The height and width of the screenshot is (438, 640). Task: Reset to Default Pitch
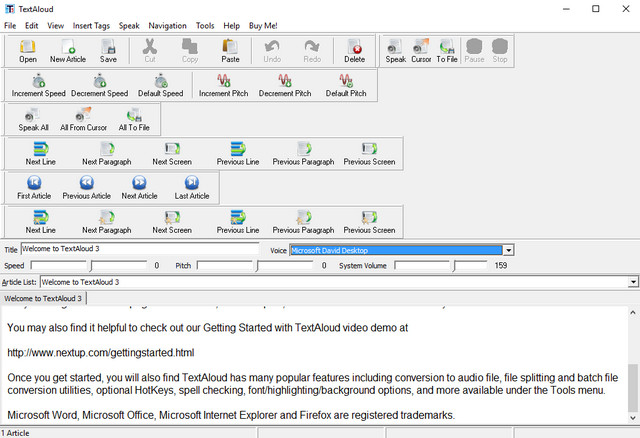pos(346,85)
